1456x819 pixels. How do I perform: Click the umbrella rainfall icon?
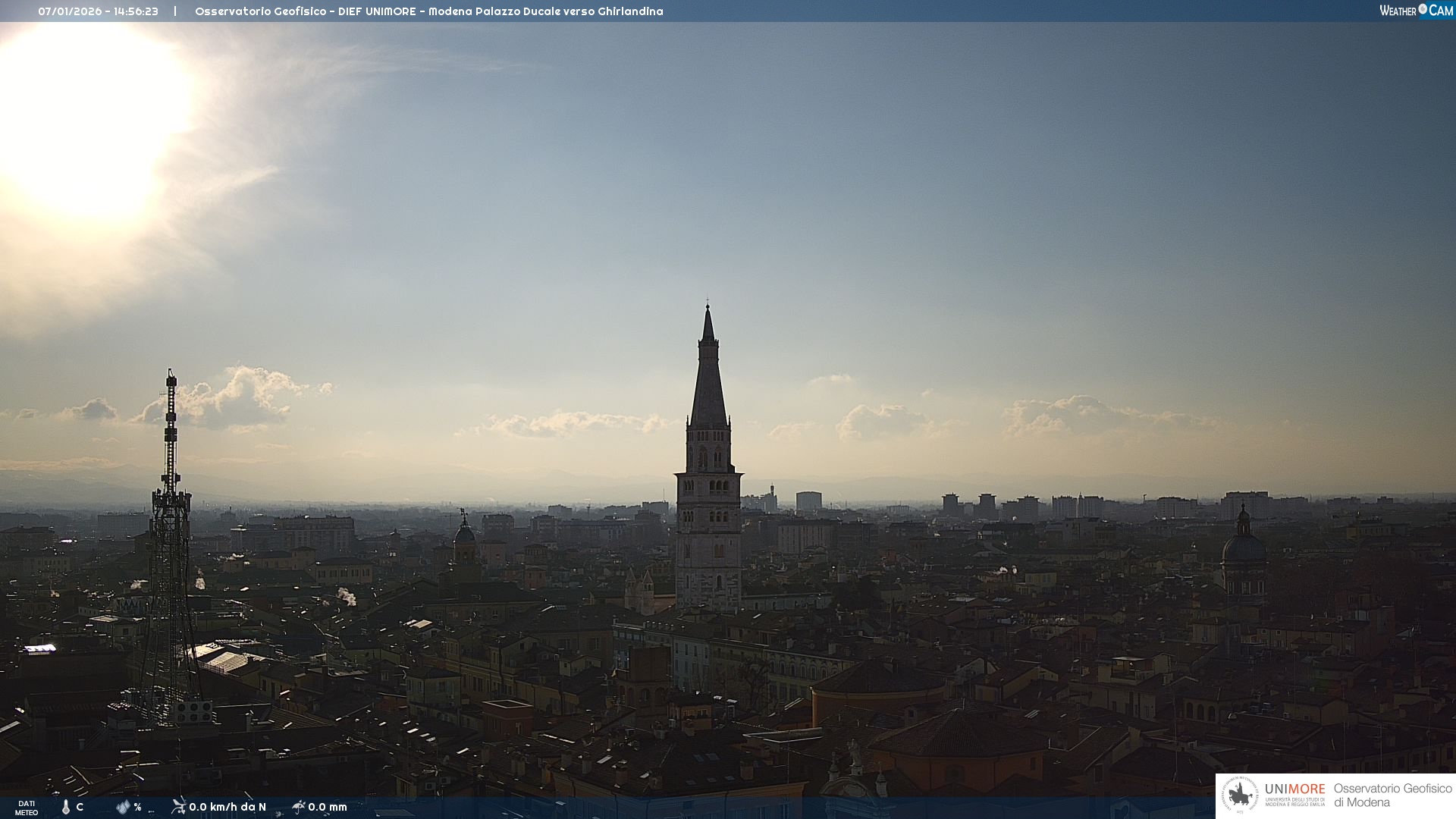(298, 806)
